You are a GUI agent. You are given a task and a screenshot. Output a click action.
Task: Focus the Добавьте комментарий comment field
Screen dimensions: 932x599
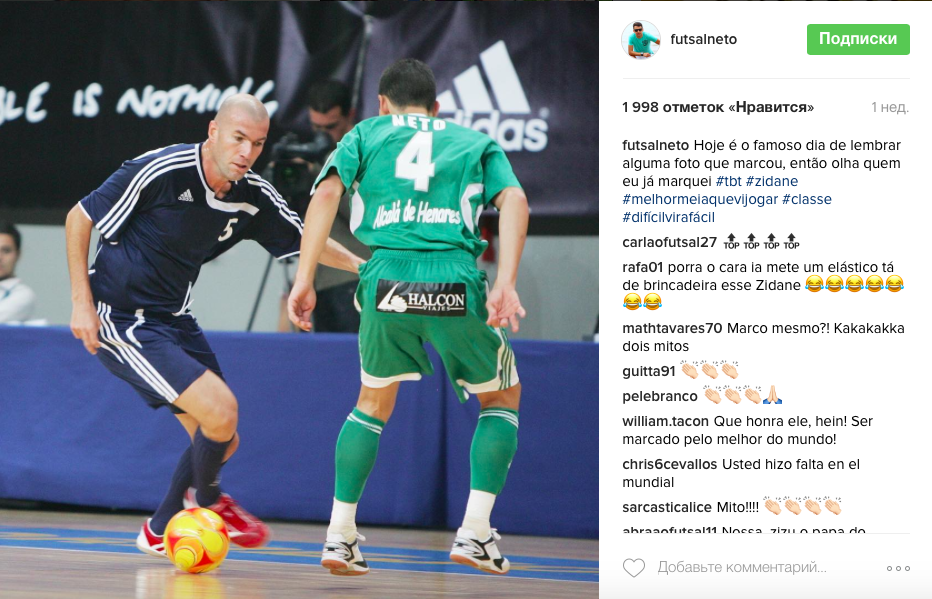coord(742,568)
